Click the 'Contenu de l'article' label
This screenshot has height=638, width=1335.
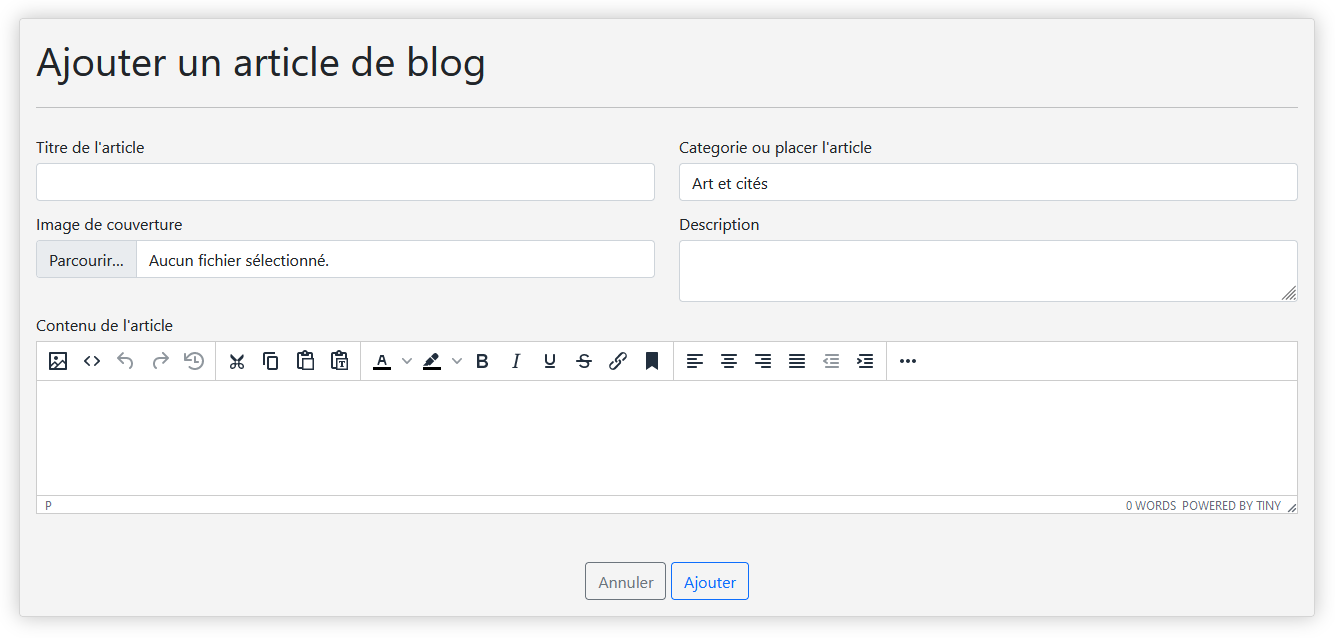tap(104, 326)
